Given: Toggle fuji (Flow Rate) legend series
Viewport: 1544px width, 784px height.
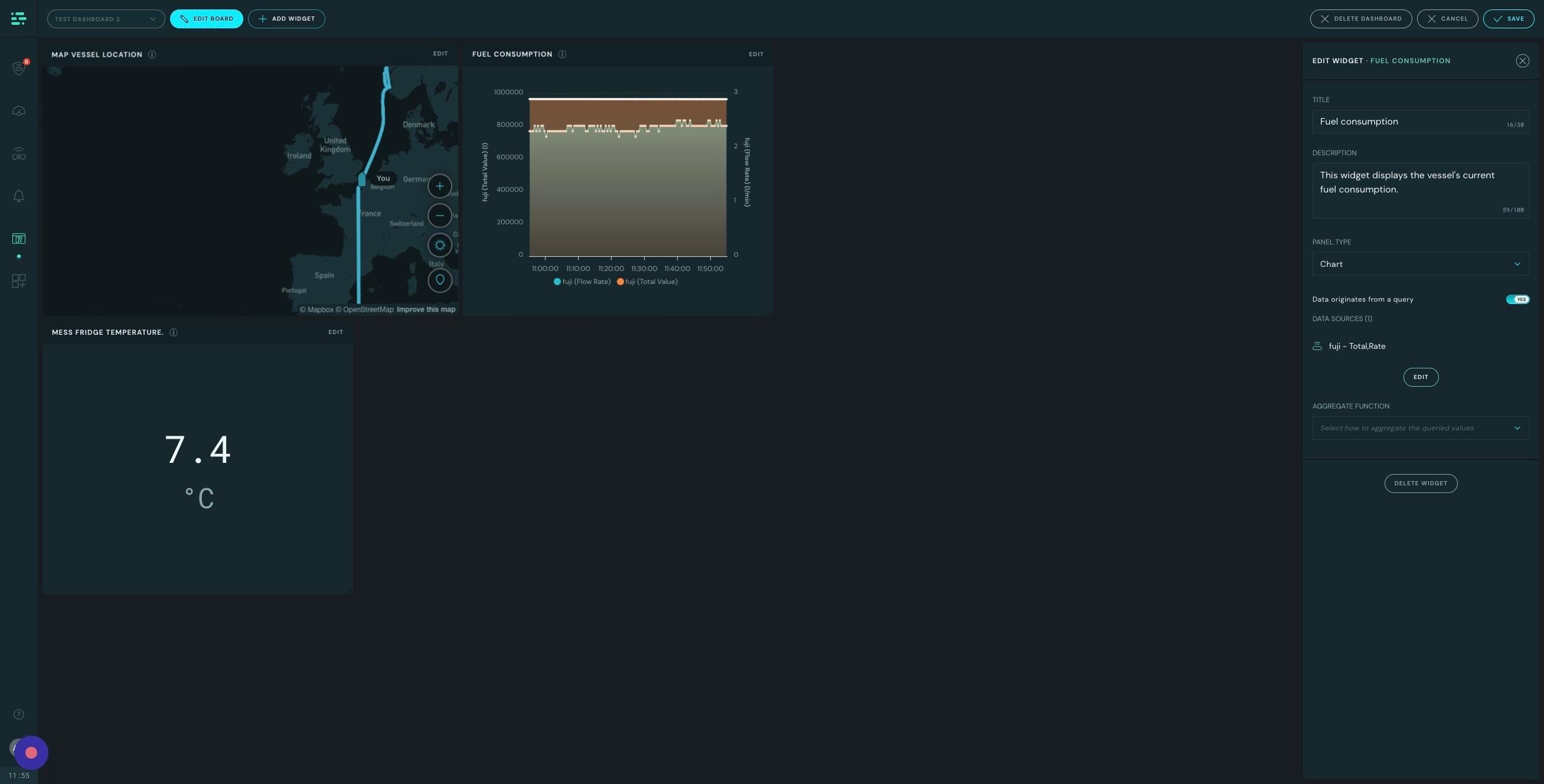Looking at the screenshot, I should pos(582,282).
